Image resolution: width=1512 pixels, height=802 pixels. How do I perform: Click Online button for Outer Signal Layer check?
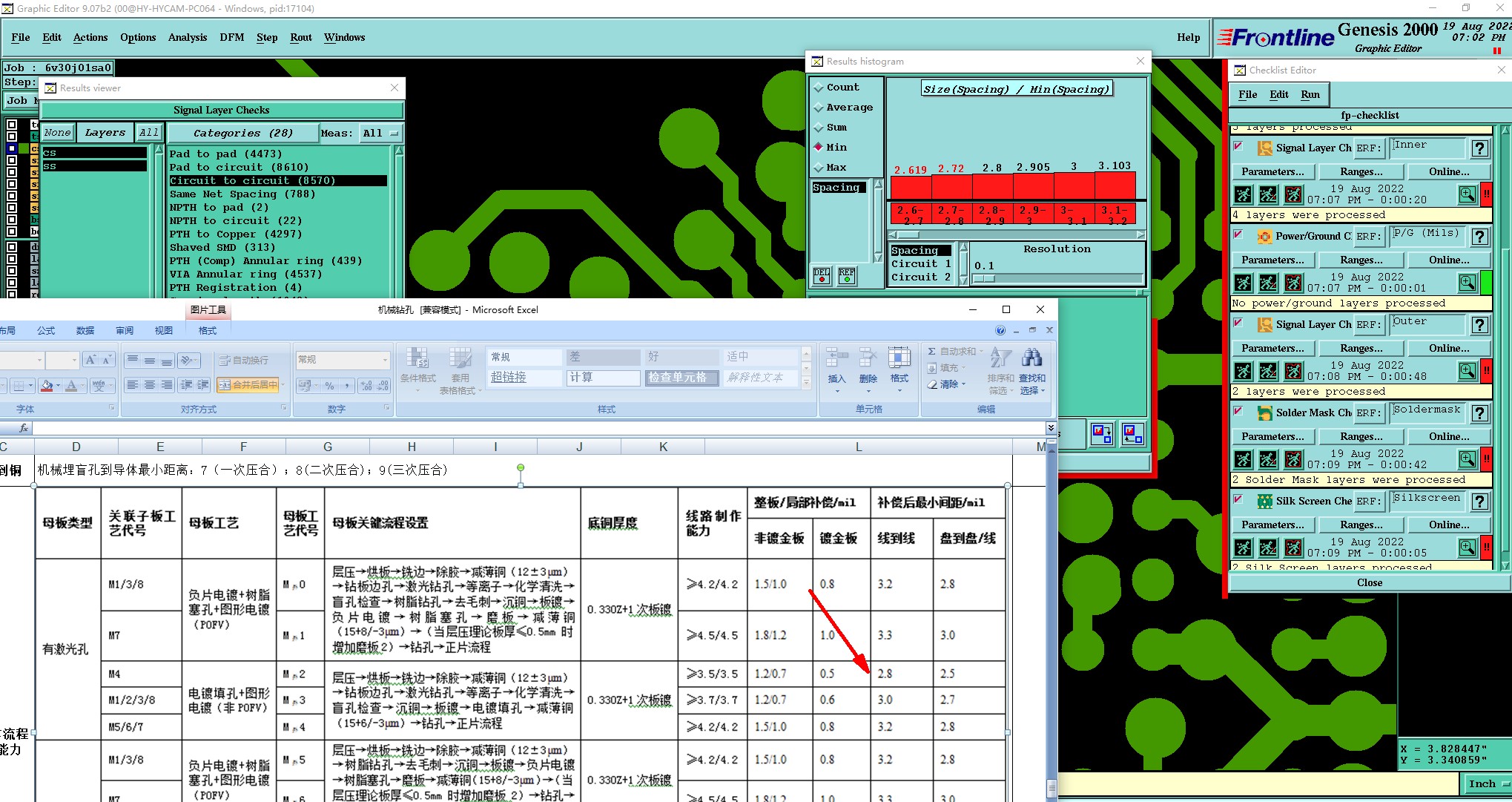(x=1449, y=349)
